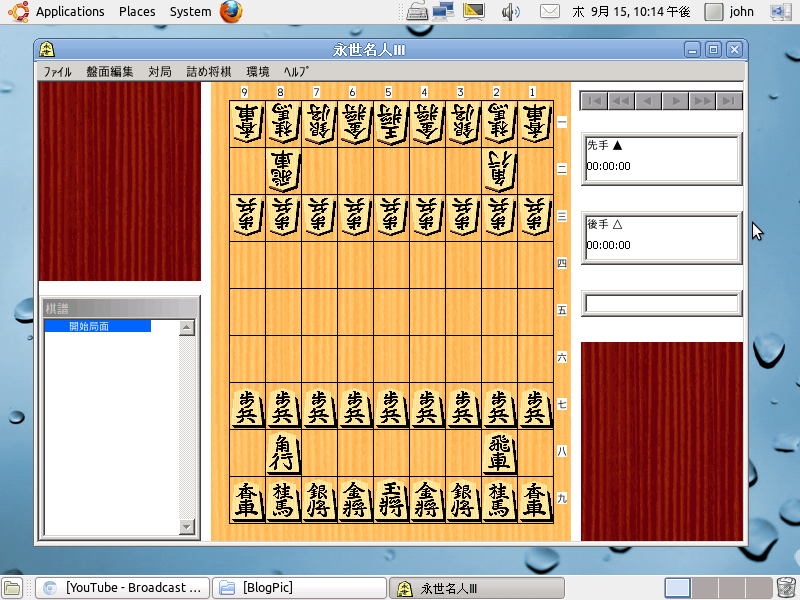The height and width of the screenshot is (600, 800).
Task: Select the white knight on 8一
Action: point(283,124)
